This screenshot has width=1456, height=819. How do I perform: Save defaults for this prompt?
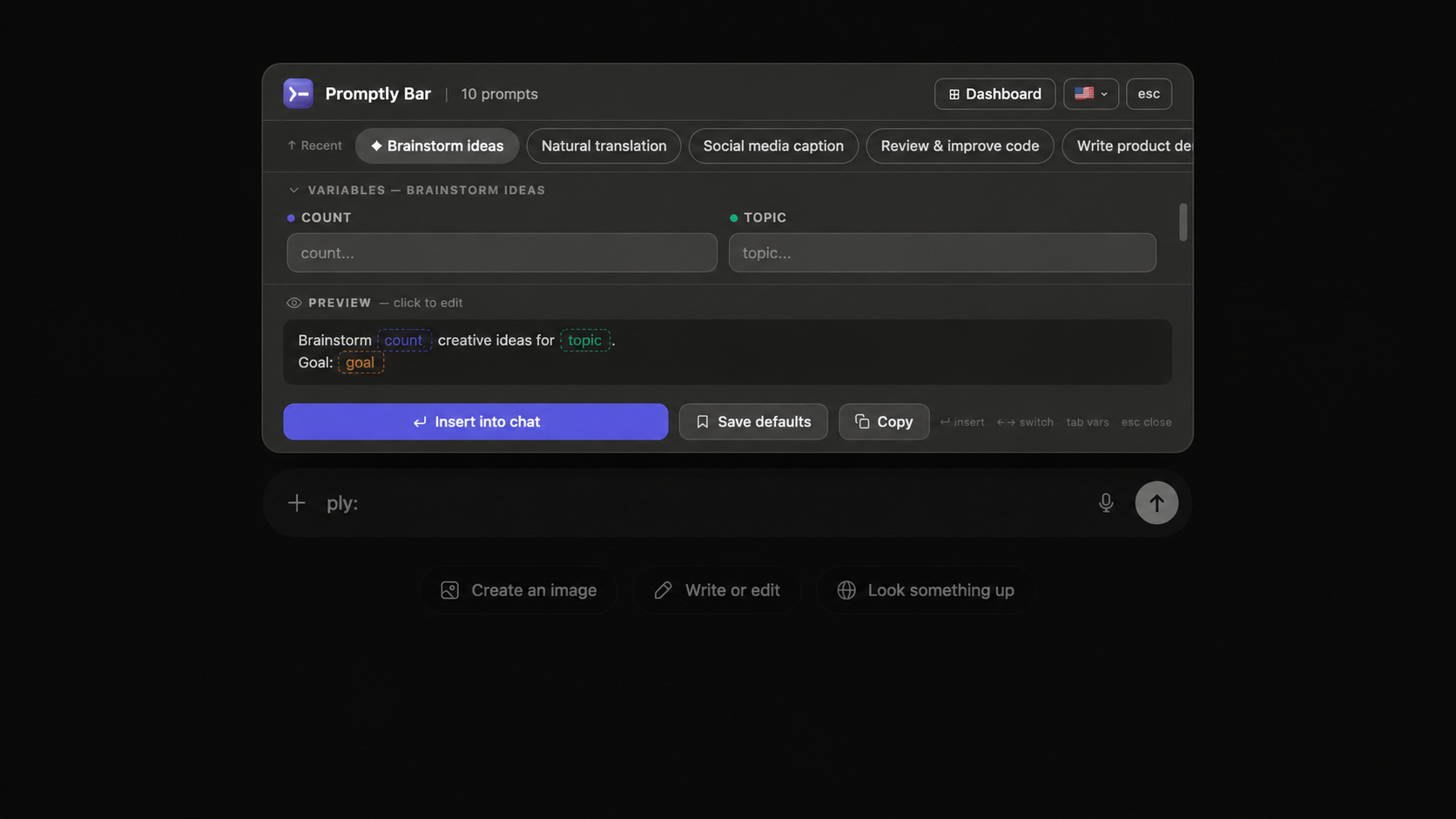(x=753, y=421)
